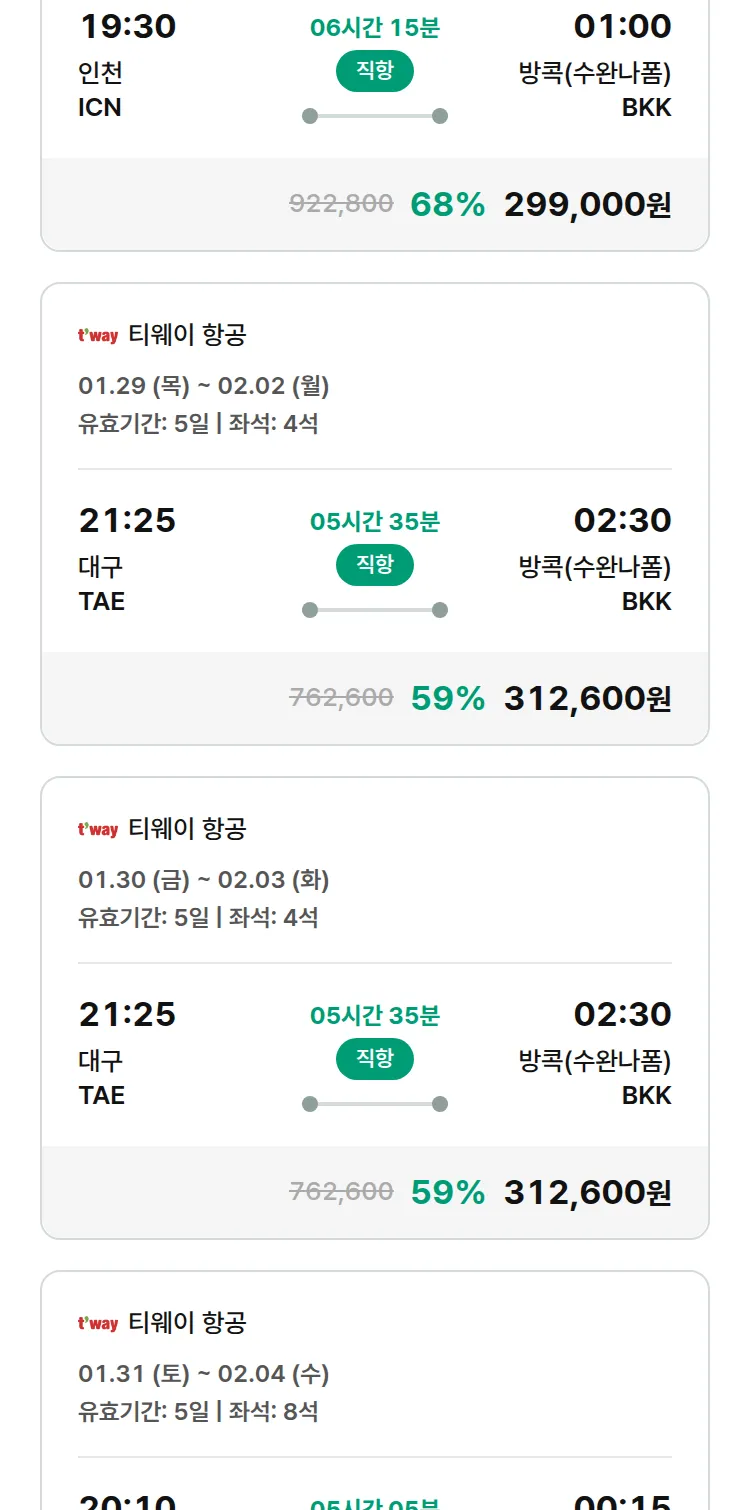Viewport: 750px width, 1510px height.
Task: Click the route line on the 01.30 flight
Action: [375, 1104]
